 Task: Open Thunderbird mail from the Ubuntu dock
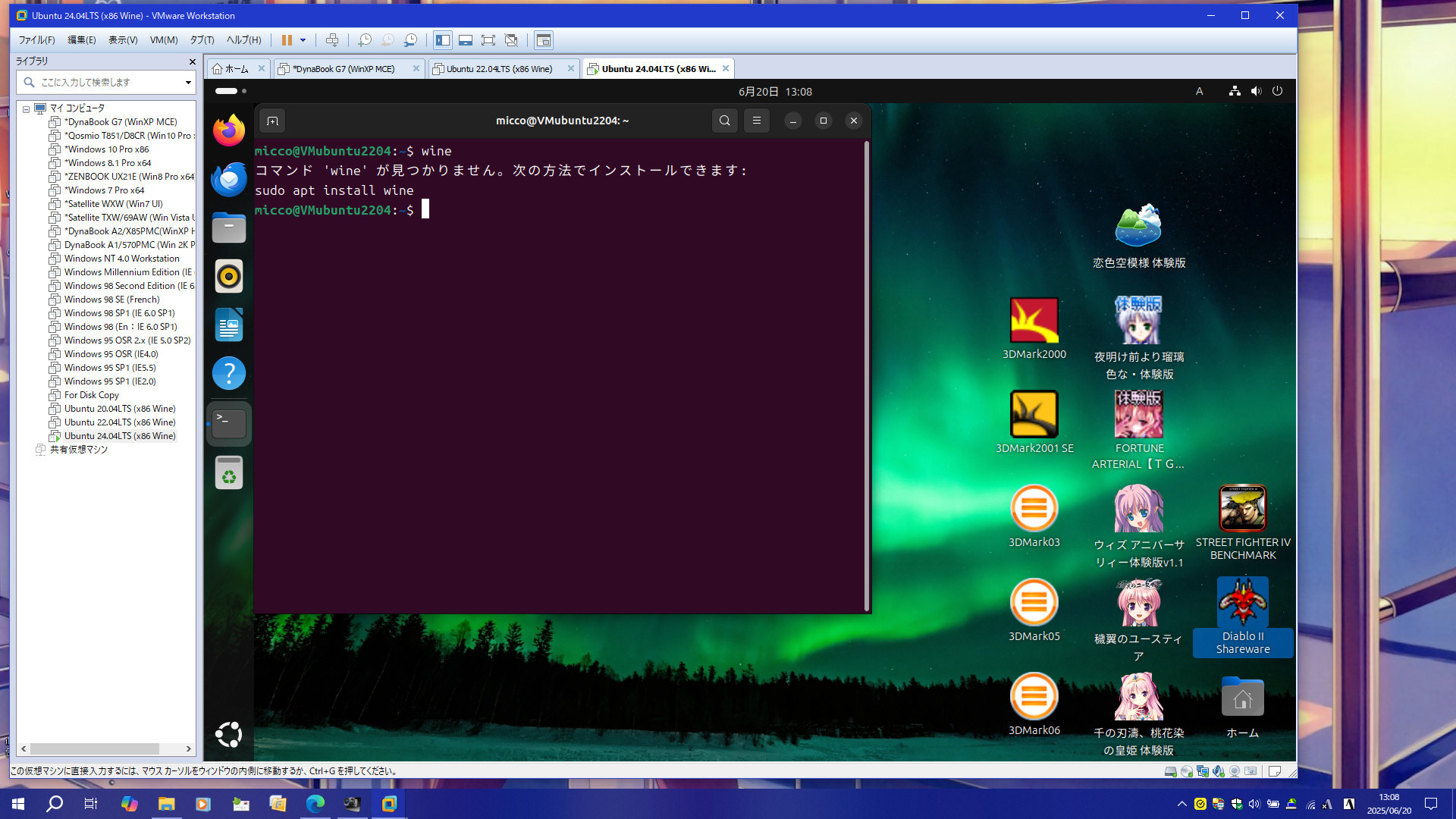[228, 179]
